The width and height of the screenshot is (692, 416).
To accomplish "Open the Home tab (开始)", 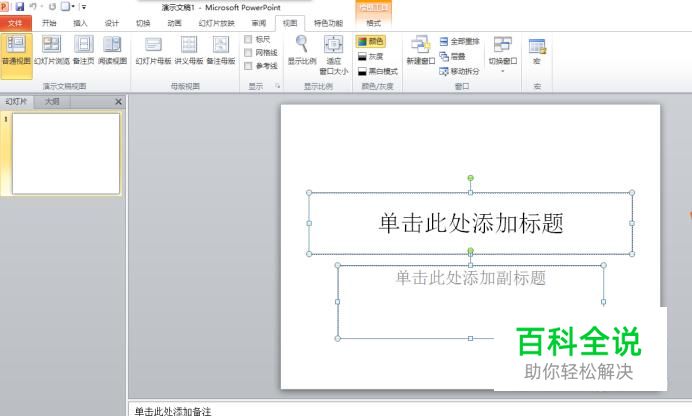I will coord(49,23).
